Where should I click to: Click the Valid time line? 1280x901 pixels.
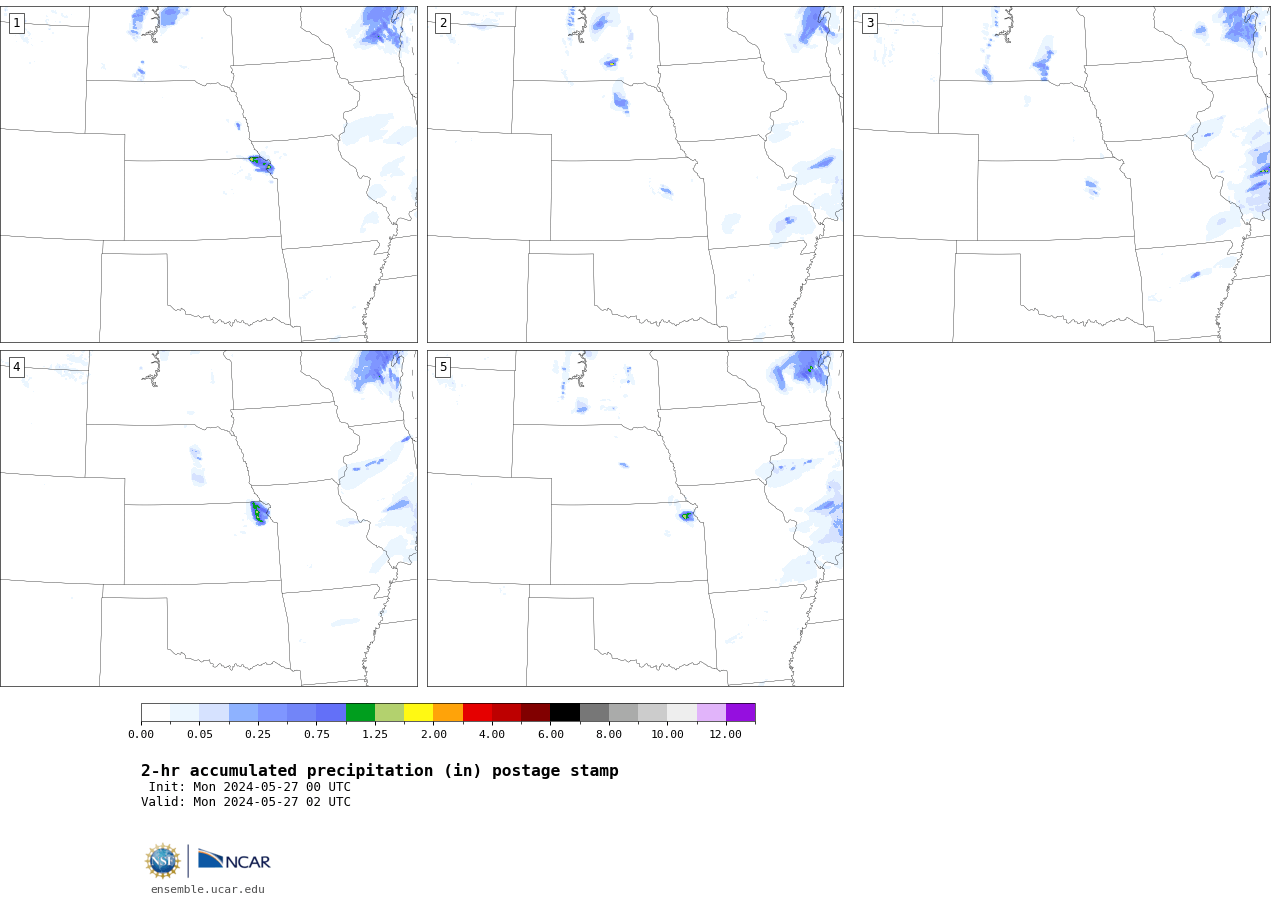click(246, 802)
